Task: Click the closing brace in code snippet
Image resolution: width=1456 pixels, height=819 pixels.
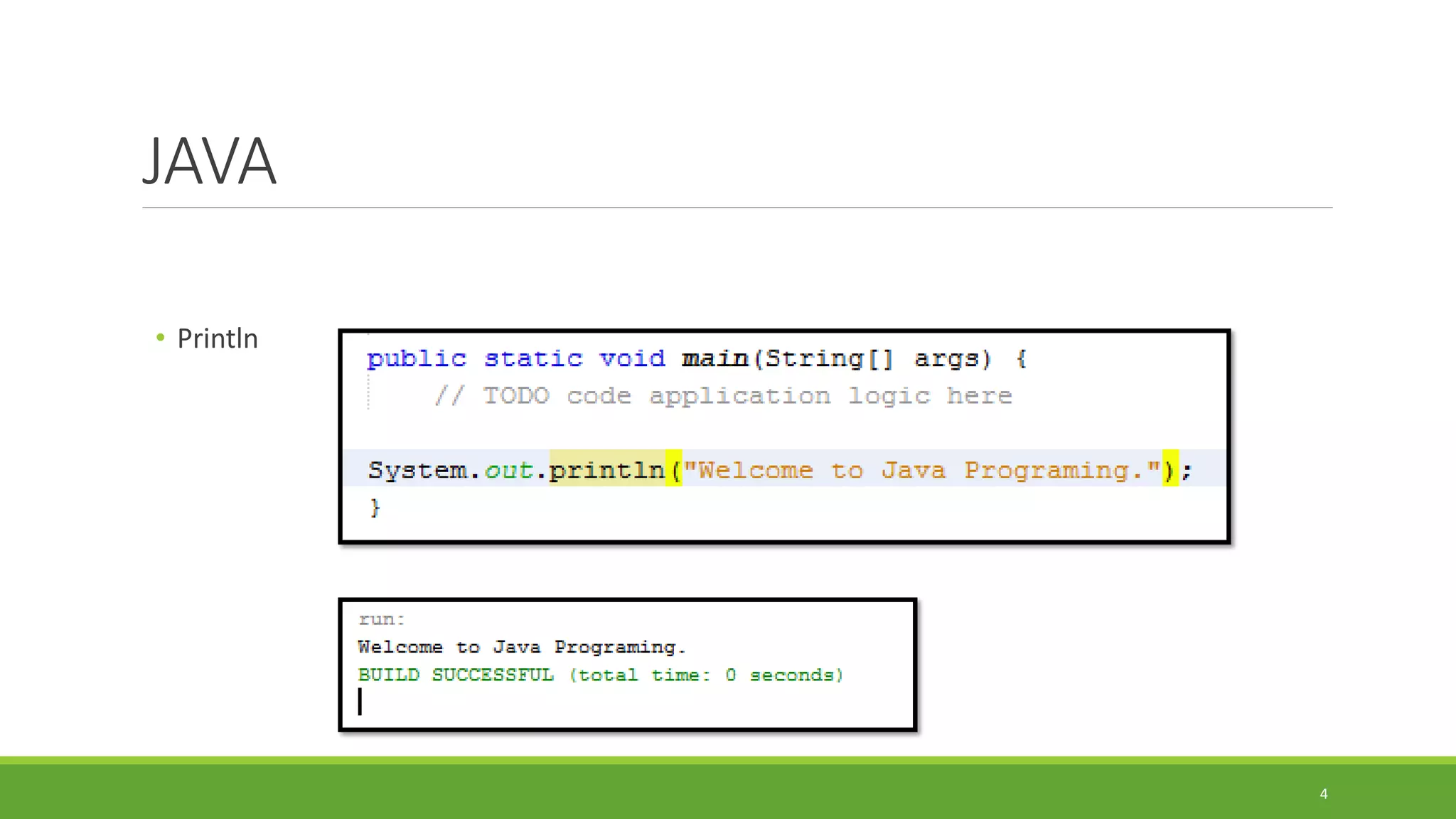Action: tap(375, 508)
